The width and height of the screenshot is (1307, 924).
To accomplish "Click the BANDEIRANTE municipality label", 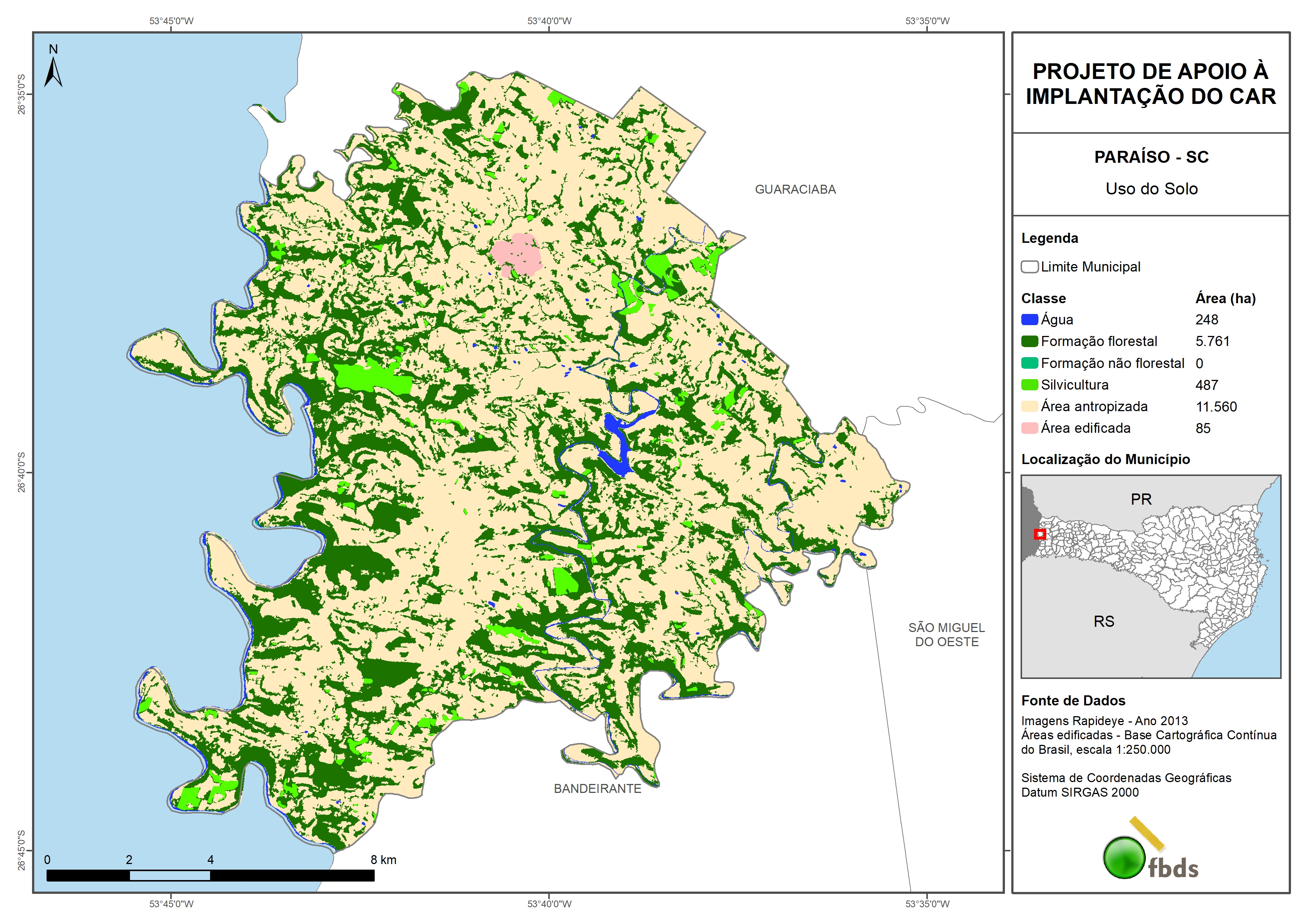I will [597, 788].
